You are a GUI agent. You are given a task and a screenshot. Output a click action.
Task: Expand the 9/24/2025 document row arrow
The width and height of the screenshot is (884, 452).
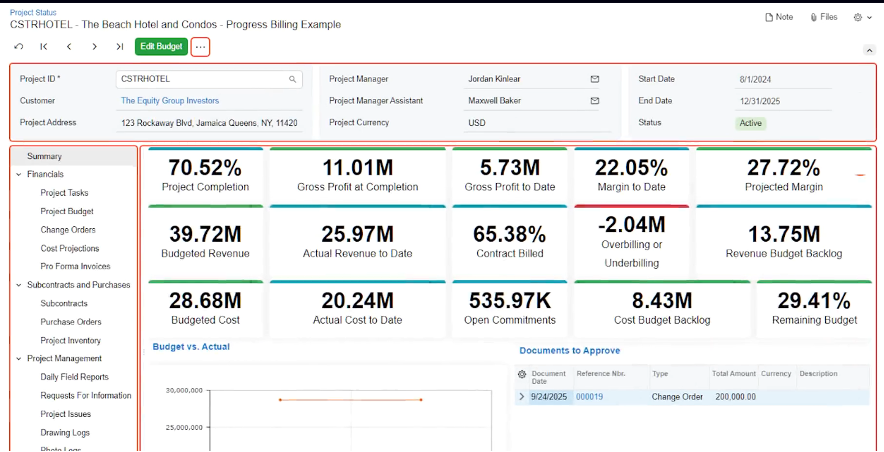pos(521,397)
